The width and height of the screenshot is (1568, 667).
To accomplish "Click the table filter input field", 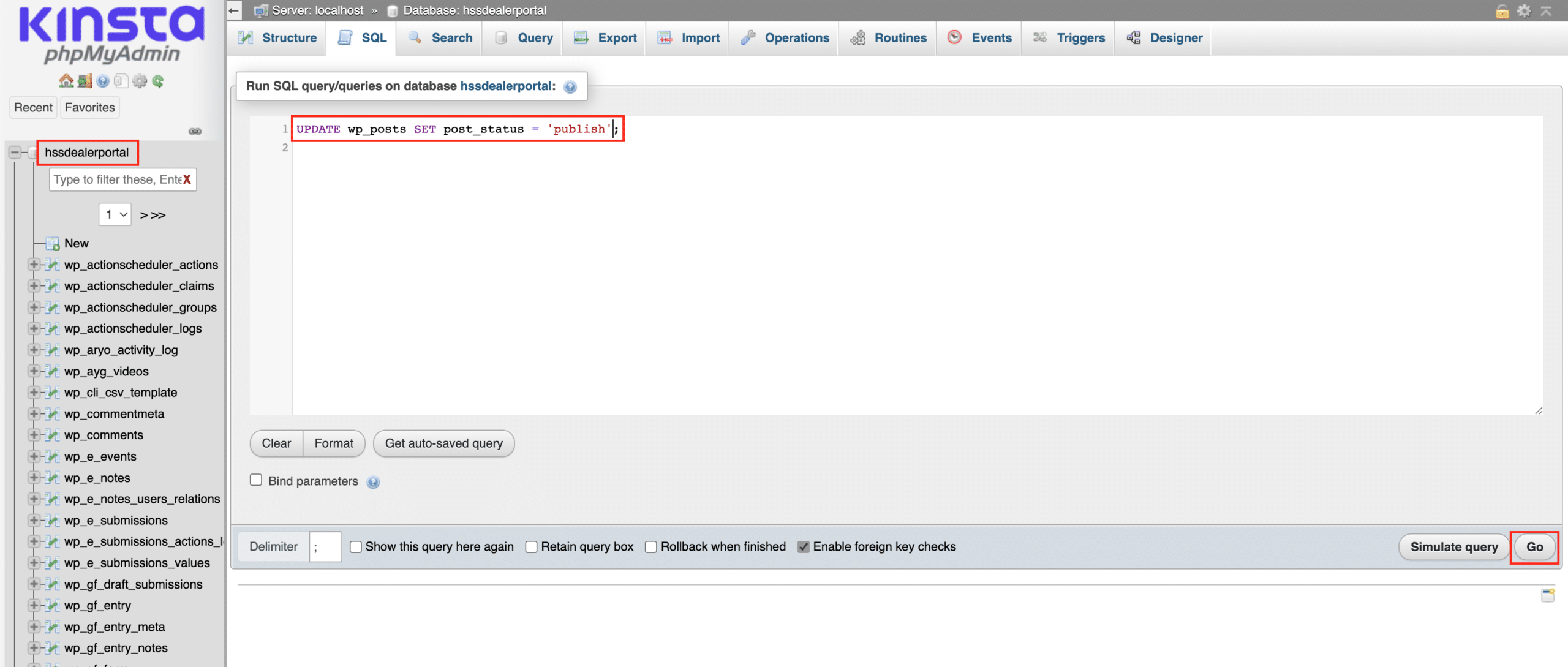I will tap(116, 179).
